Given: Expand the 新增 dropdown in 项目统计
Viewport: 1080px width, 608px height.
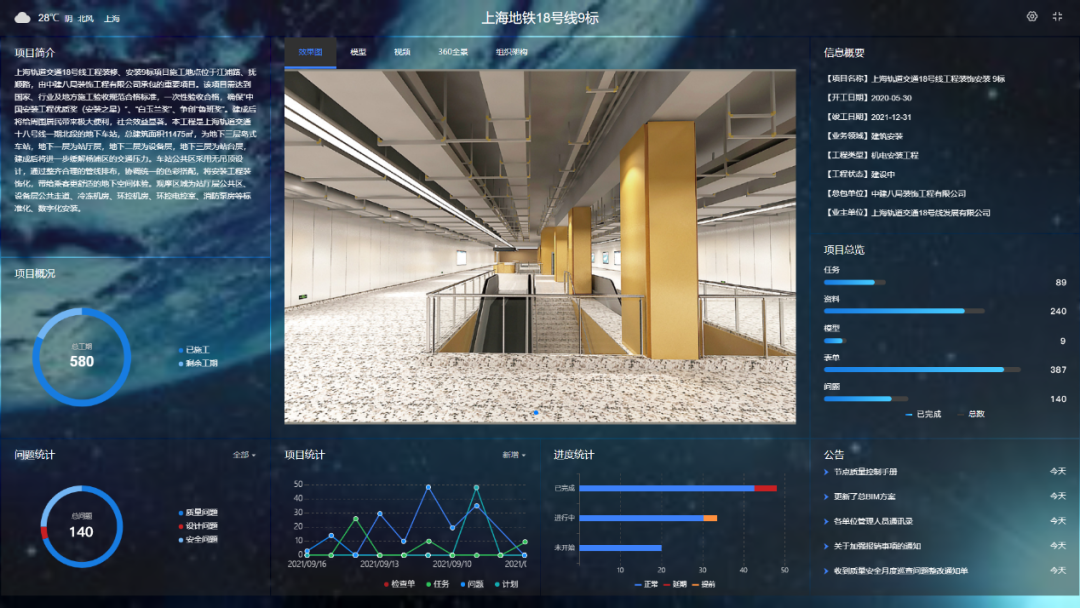Looking at the screenshot, I should coord(514,455).
